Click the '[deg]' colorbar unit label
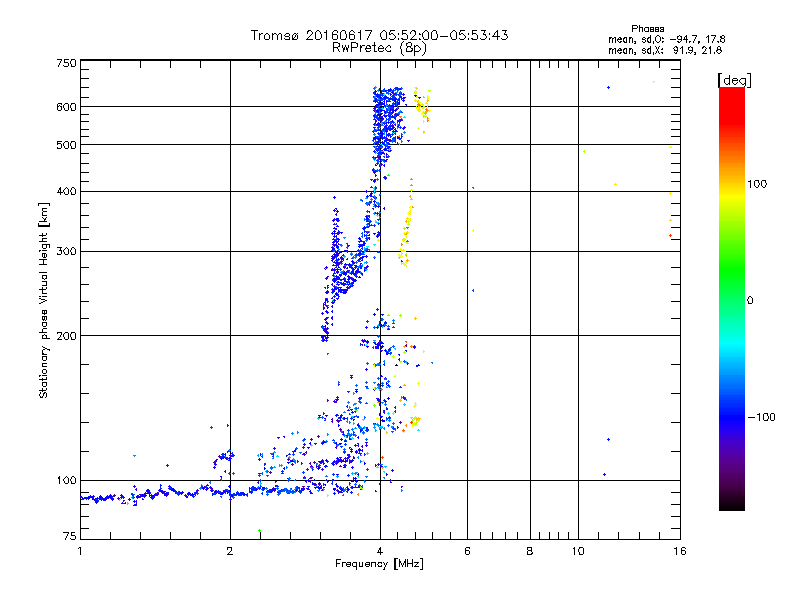This screenshot has height=600, width=800. coord(734,80)
